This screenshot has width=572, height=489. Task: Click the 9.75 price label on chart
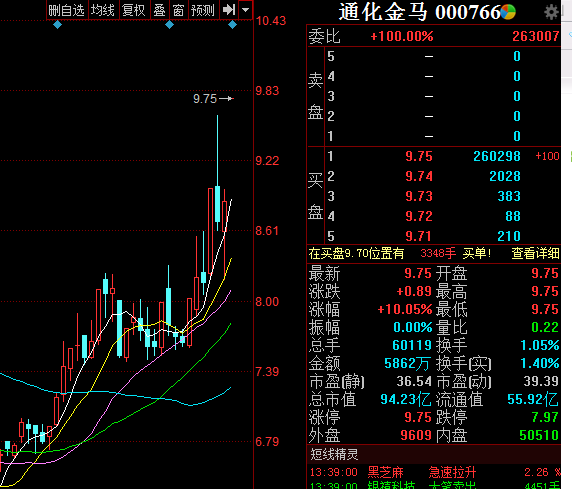(x=205, y=99)
